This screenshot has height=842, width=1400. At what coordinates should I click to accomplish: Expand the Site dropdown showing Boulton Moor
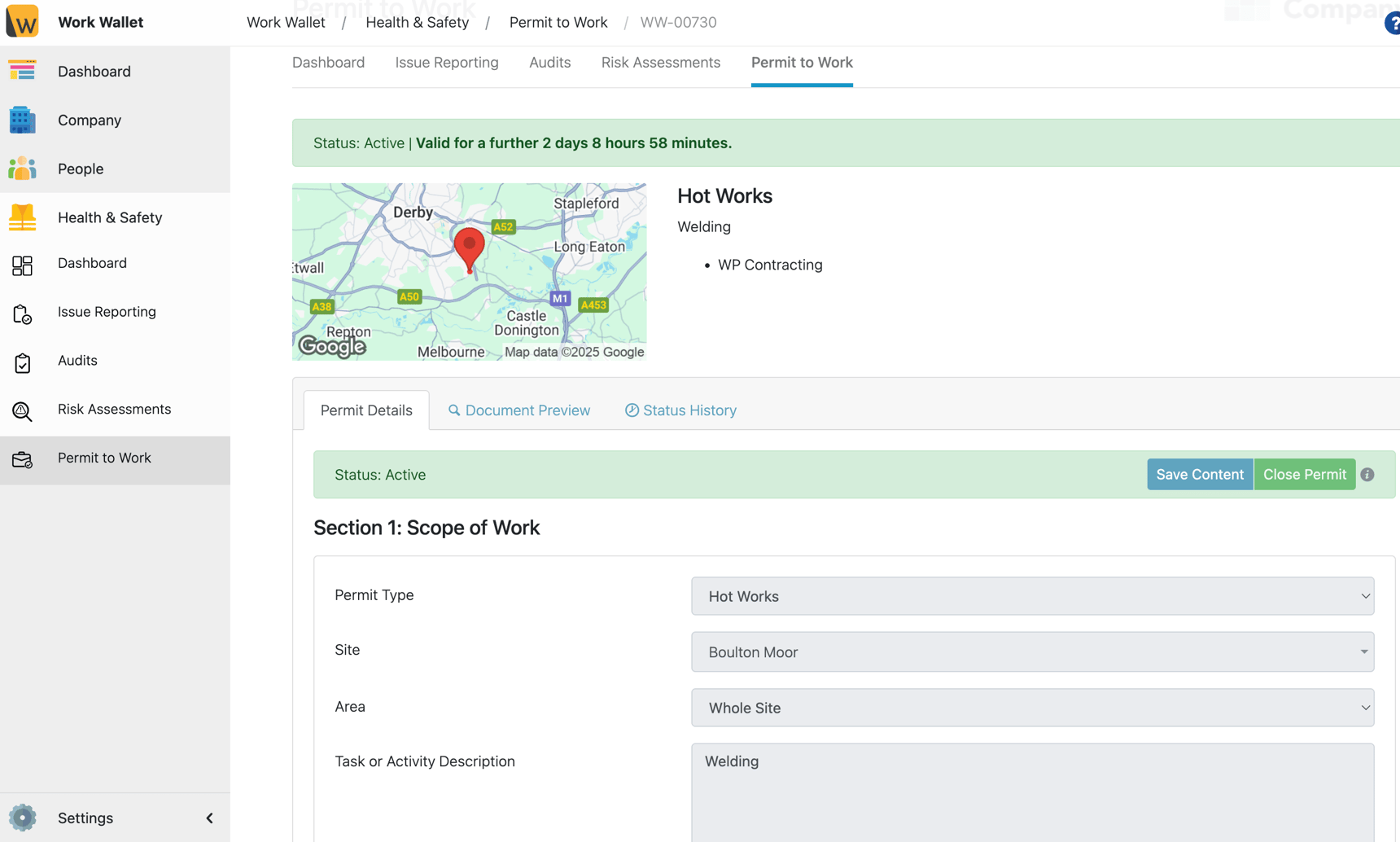tap(1032, 651)
